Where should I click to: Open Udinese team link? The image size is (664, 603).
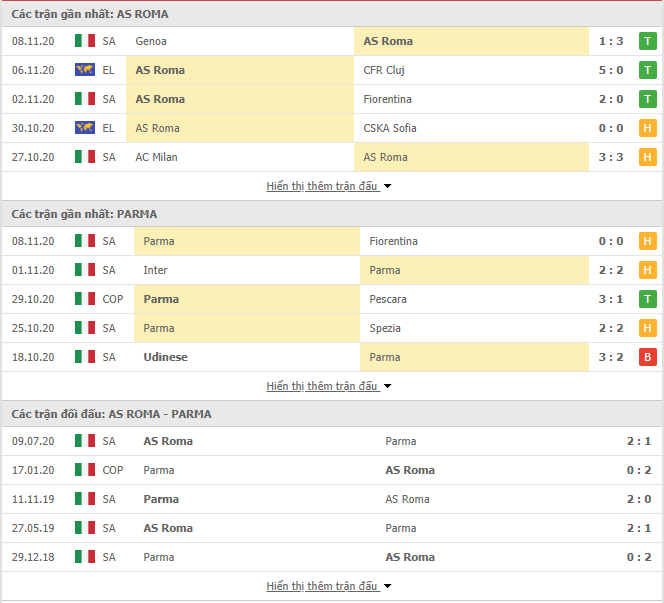click(165, 357)
